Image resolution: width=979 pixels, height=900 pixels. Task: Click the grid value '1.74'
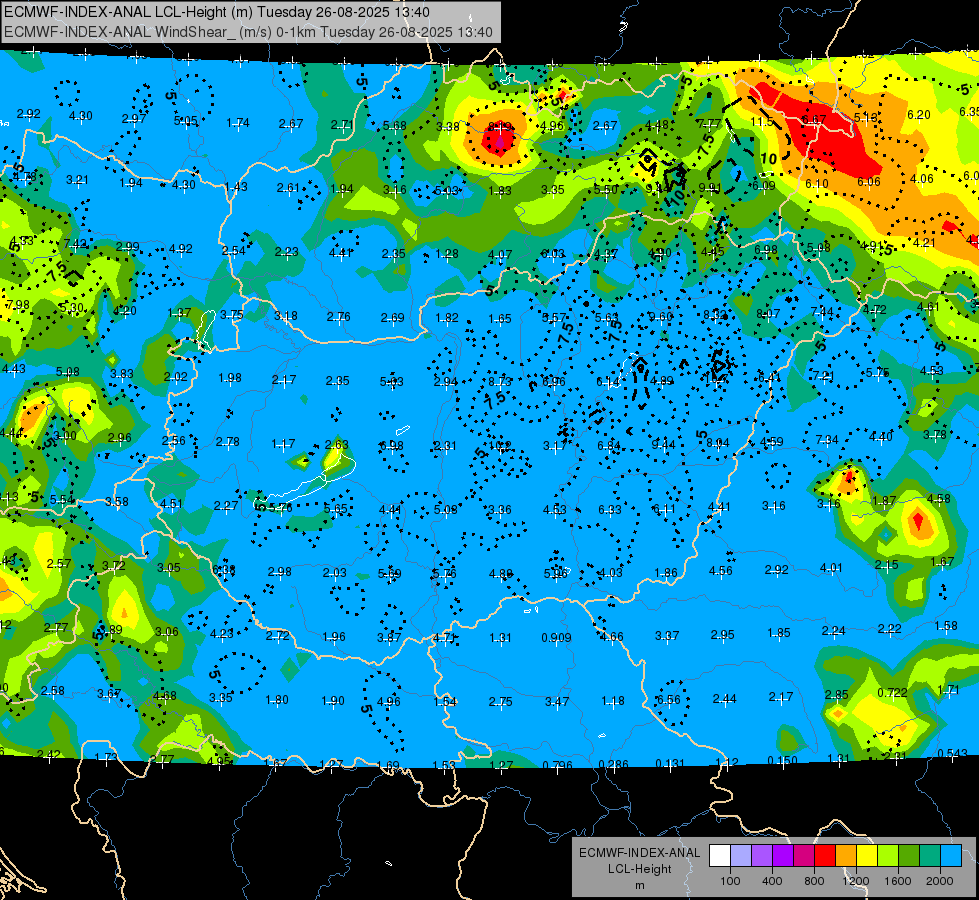pyautogui.click(x=238, y=123)
